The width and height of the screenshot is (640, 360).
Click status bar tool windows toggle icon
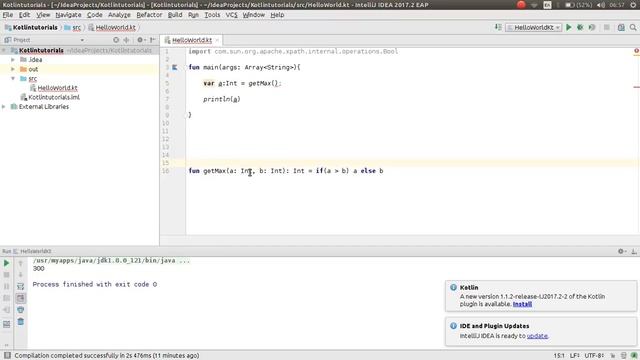click(7, 356)
